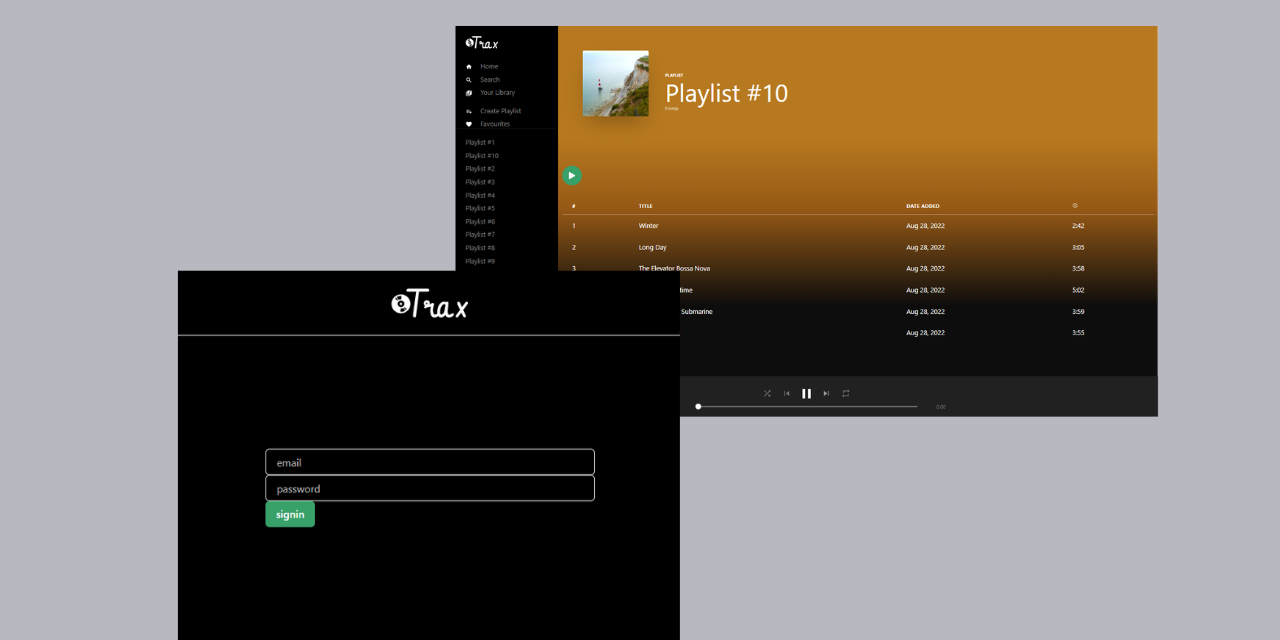This screenshot has width=1280, height=640.
Task: Click the 0:00 time label in player
Action: pos(941,407)
